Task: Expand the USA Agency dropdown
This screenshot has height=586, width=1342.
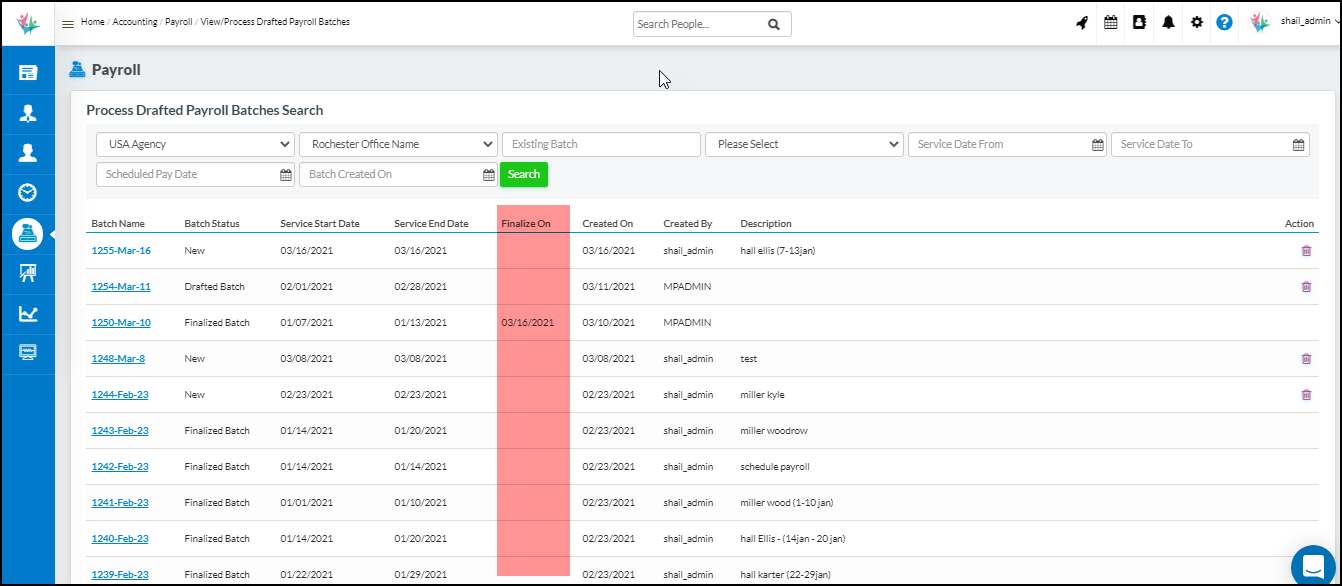Action: click(x=195, y=144)
